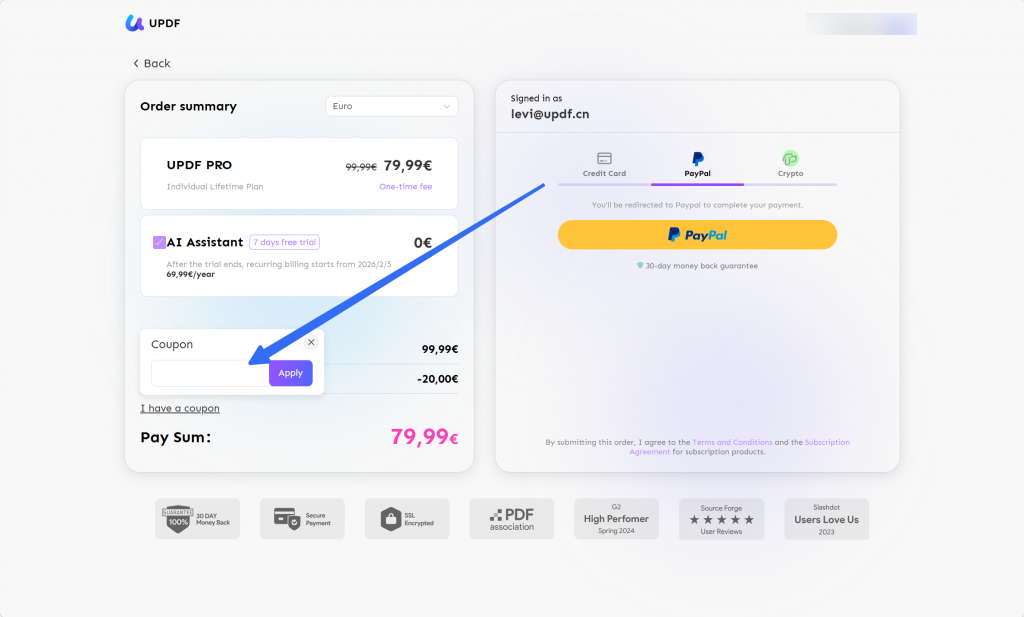This screenshot has width=1024, height=617.
Task: Click the -20,00€ discount value
Action: click(438, 379)
